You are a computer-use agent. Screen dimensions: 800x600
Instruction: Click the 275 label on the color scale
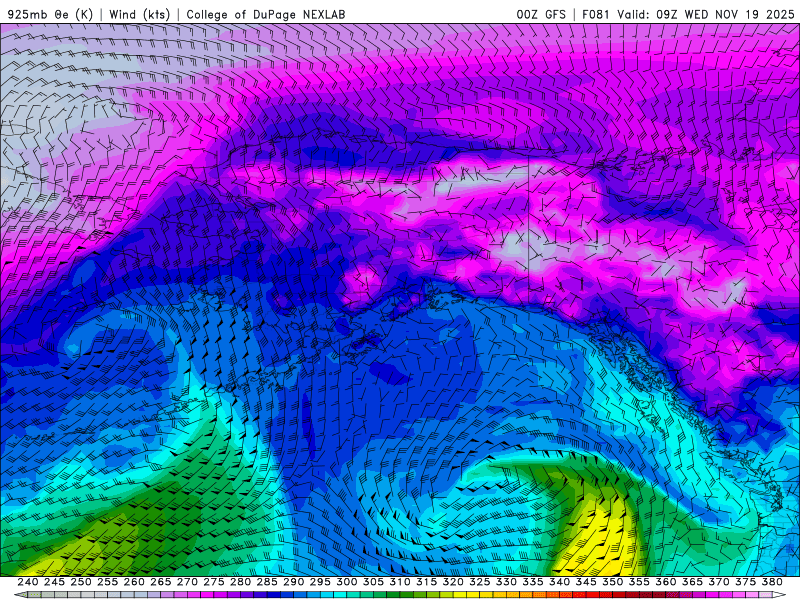click(x=213, y=582)
